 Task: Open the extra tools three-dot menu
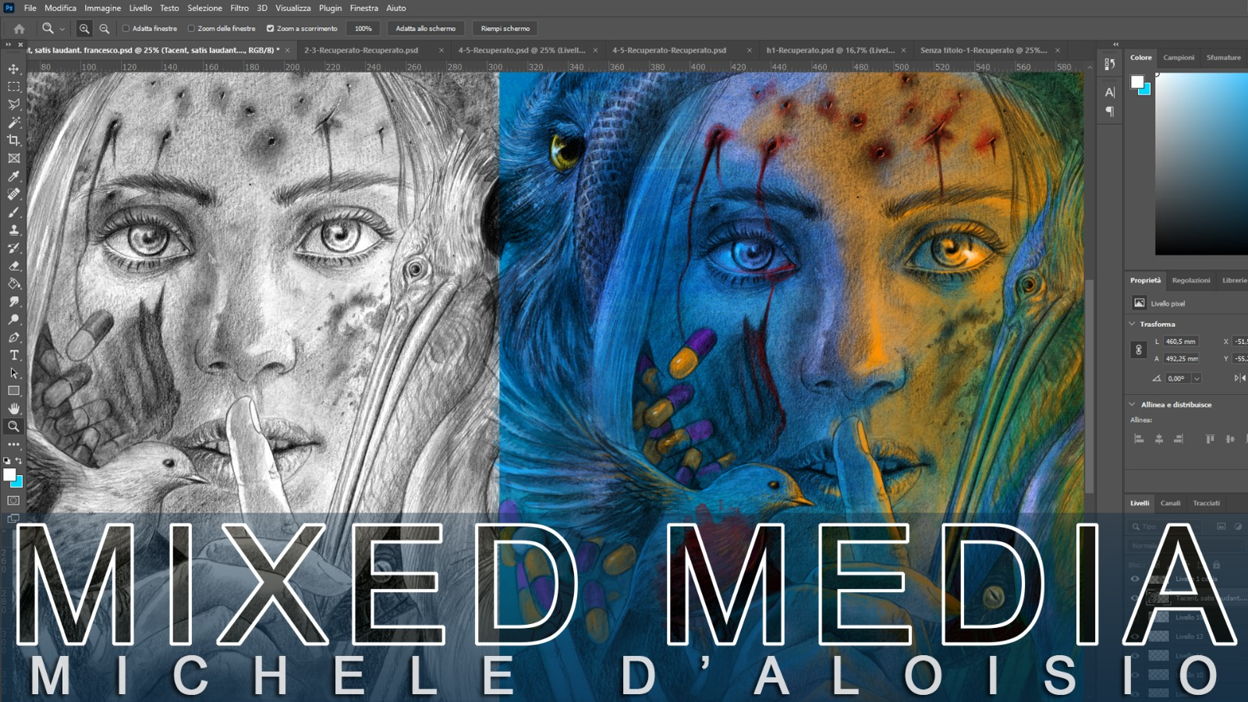[x=14, y=444]
